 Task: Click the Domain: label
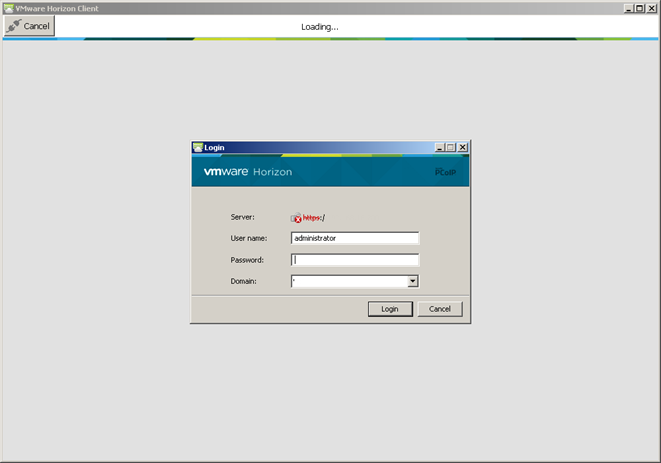(x=243, y=281)
